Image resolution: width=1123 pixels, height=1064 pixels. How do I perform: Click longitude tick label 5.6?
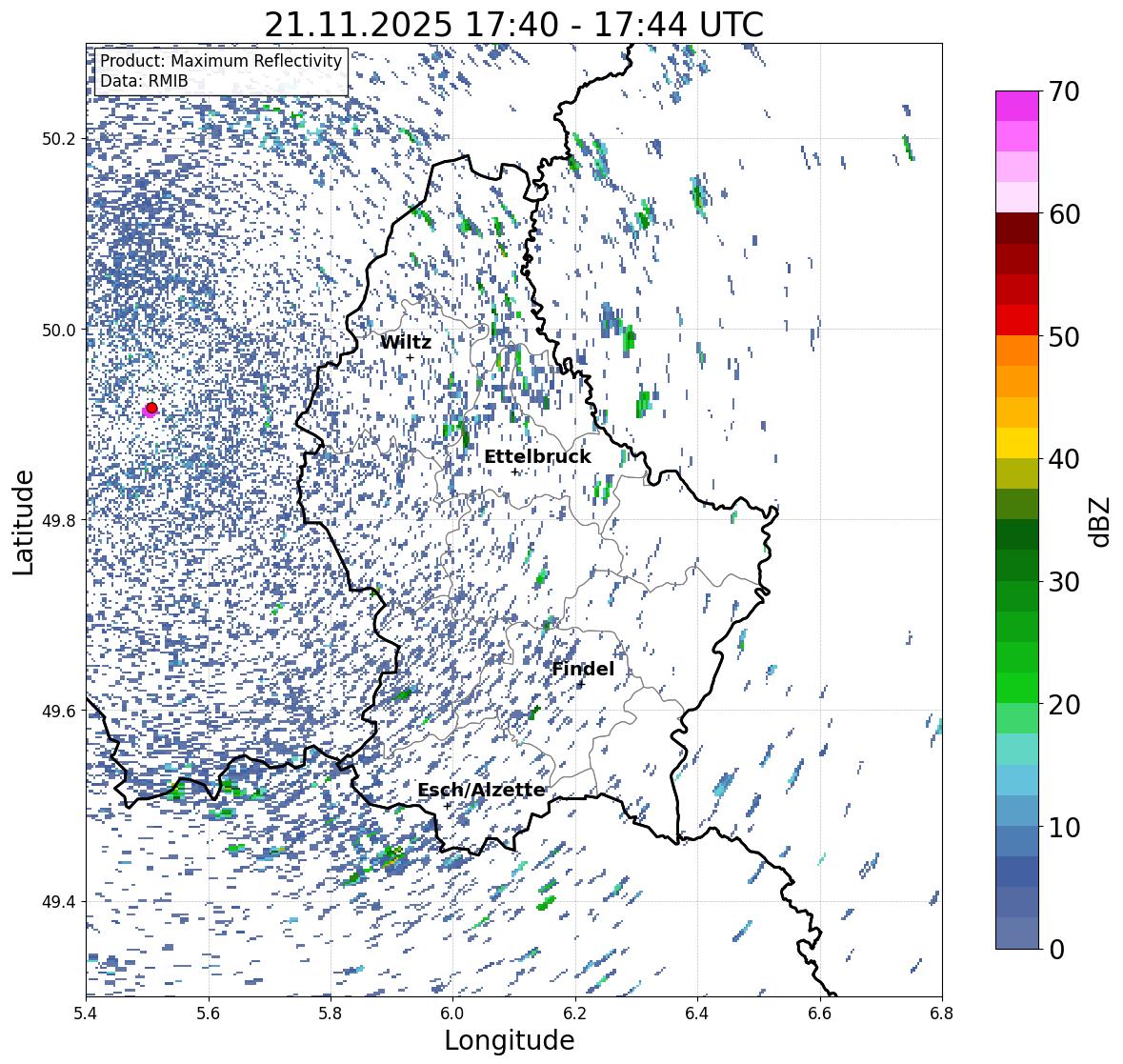tap(209, 1014)
